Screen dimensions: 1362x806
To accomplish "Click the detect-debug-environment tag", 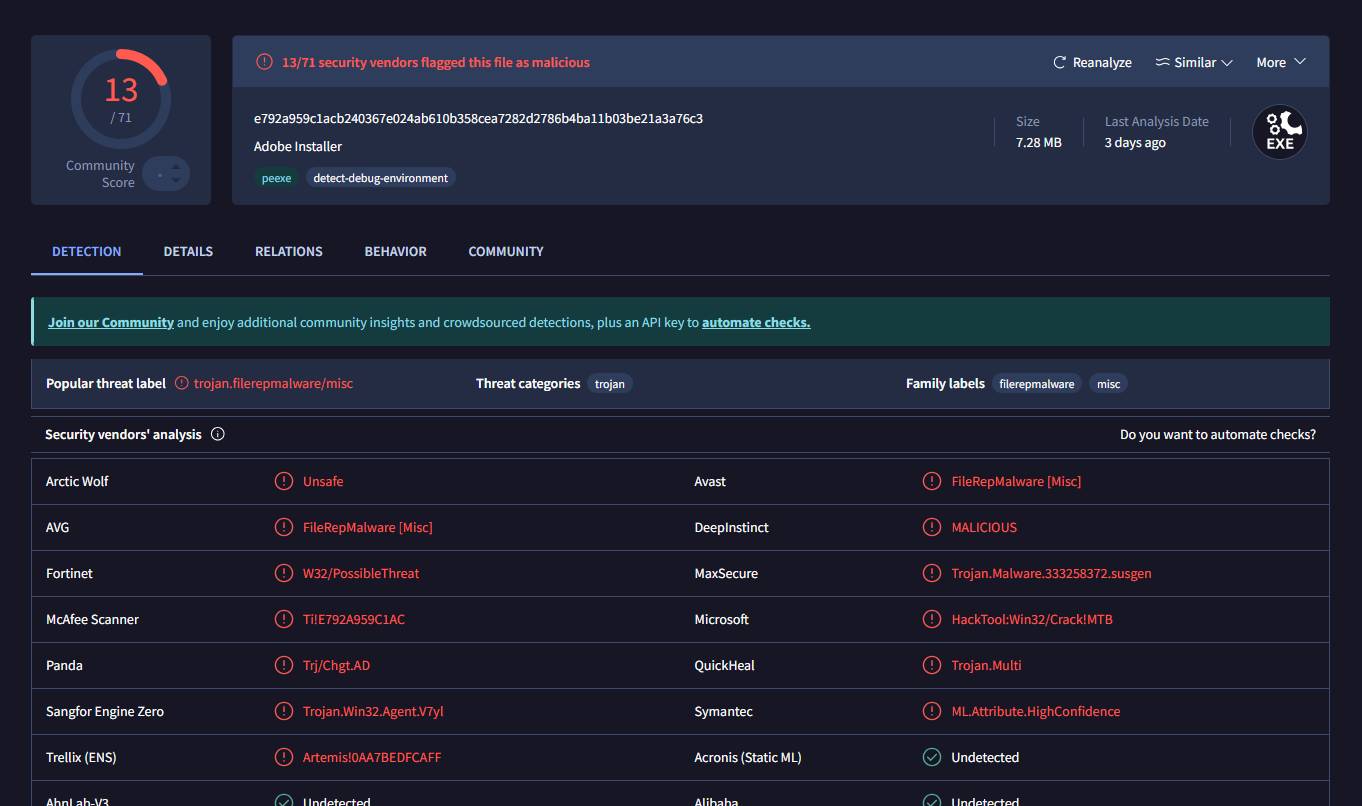I will [x=381, y=178].
